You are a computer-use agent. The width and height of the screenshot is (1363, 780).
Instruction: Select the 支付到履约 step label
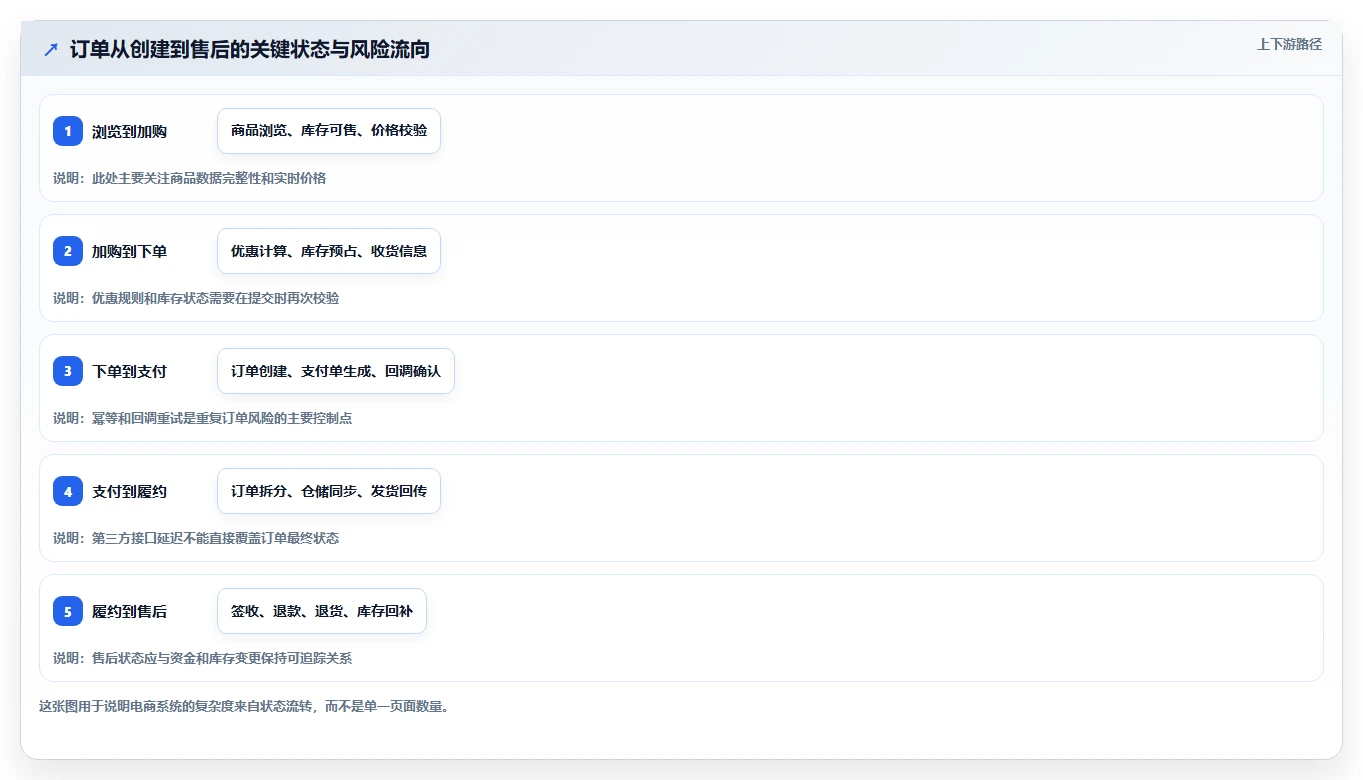pos(129,492)
